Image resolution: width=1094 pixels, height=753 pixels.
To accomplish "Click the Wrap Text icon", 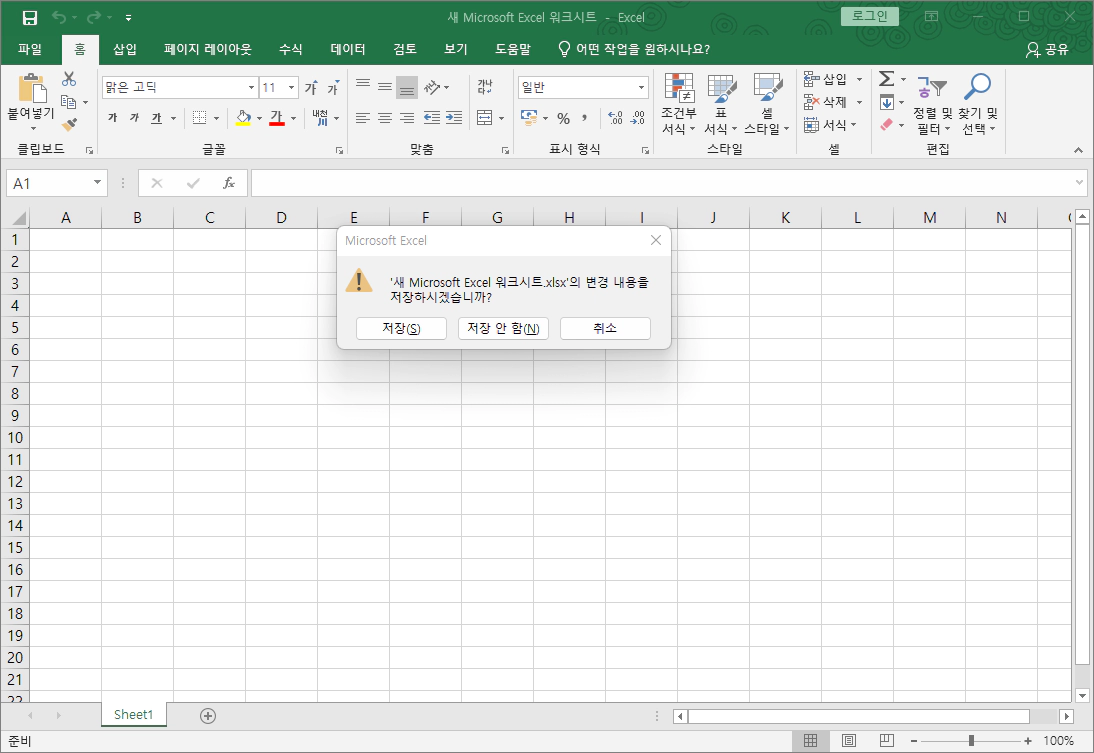I will (x=485, y=87).
